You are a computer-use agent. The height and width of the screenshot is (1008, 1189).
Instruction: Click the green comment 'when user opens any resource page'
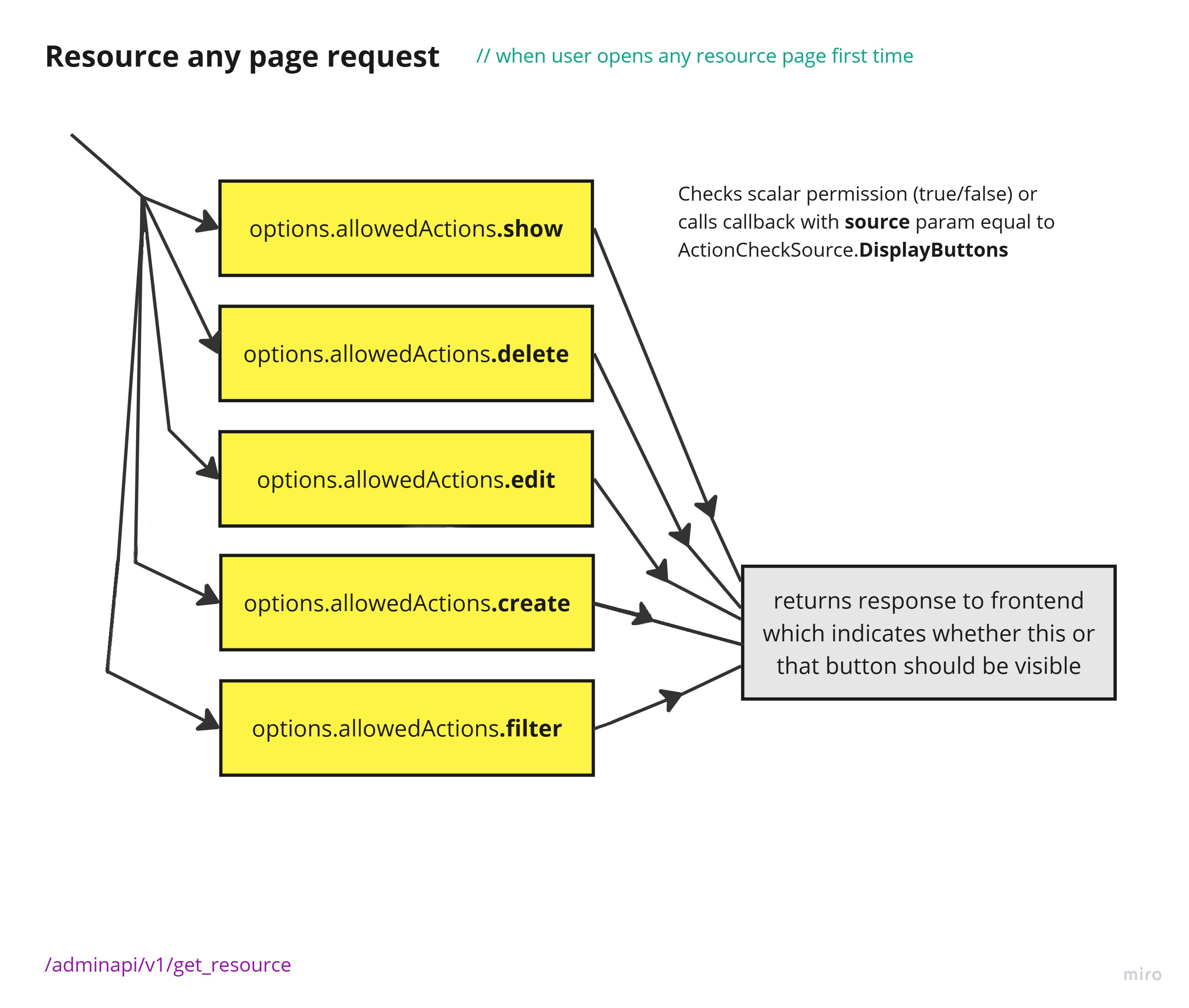(694, 56)
